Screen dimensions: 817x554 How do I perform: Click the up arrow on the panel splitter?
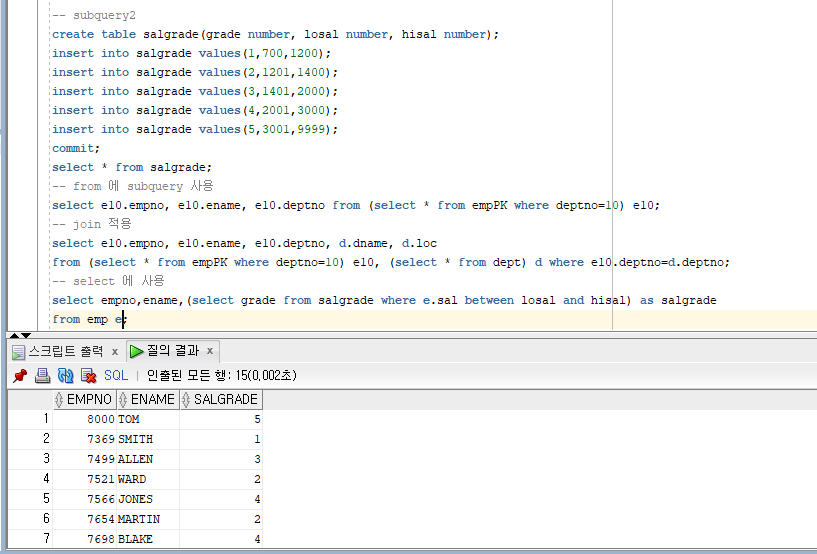pos(14,335)
